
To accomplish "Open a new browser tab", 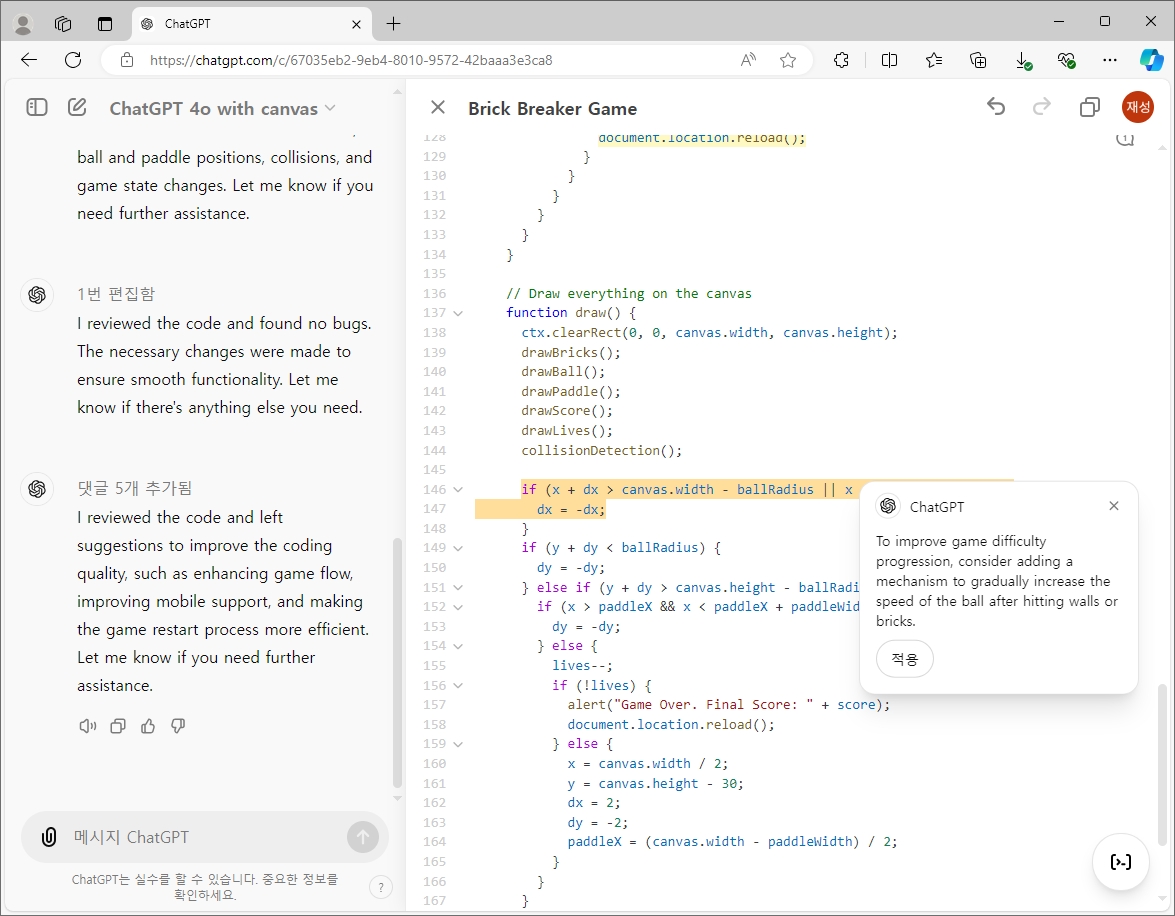I will pos(393,24).
